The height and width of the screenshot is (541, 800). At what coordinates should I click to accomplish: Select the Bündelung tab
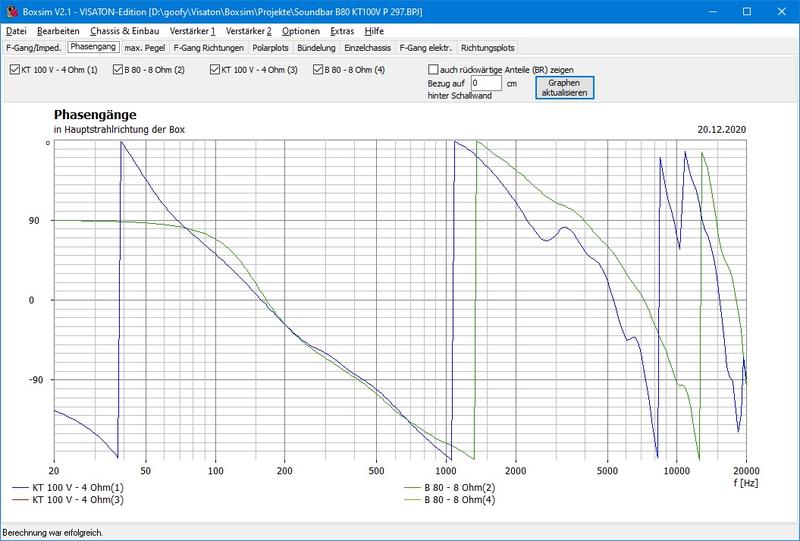point(317,47)
